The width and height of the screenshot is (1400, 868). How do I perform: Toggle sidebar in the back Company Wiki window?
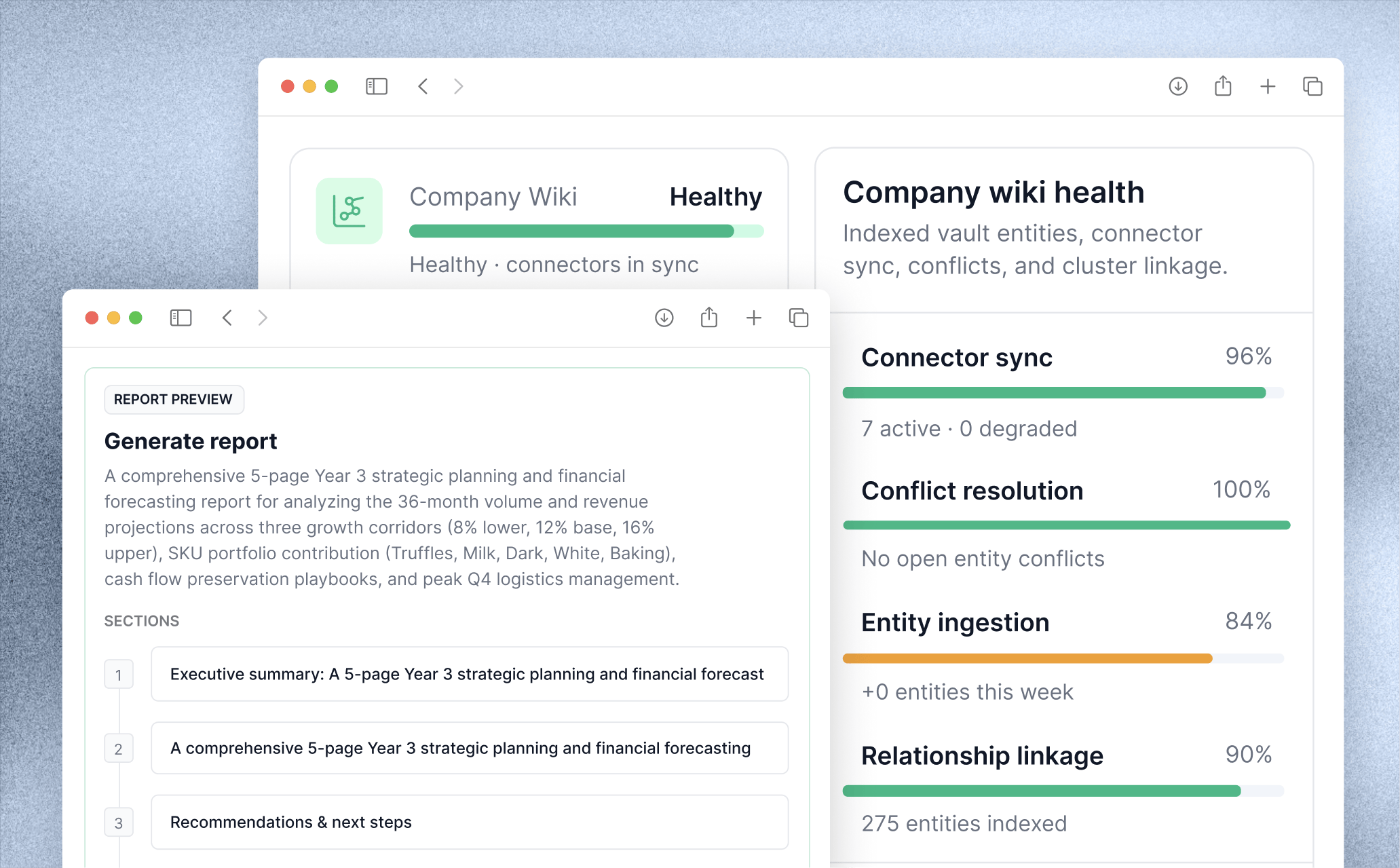(377, 86)
